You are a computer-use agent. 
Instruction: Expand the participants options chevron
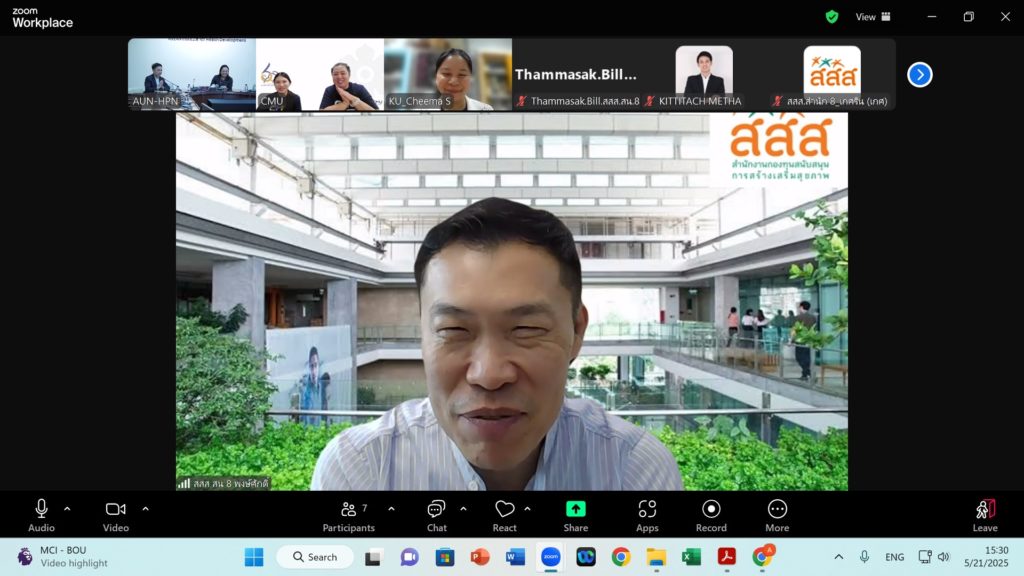391,509
